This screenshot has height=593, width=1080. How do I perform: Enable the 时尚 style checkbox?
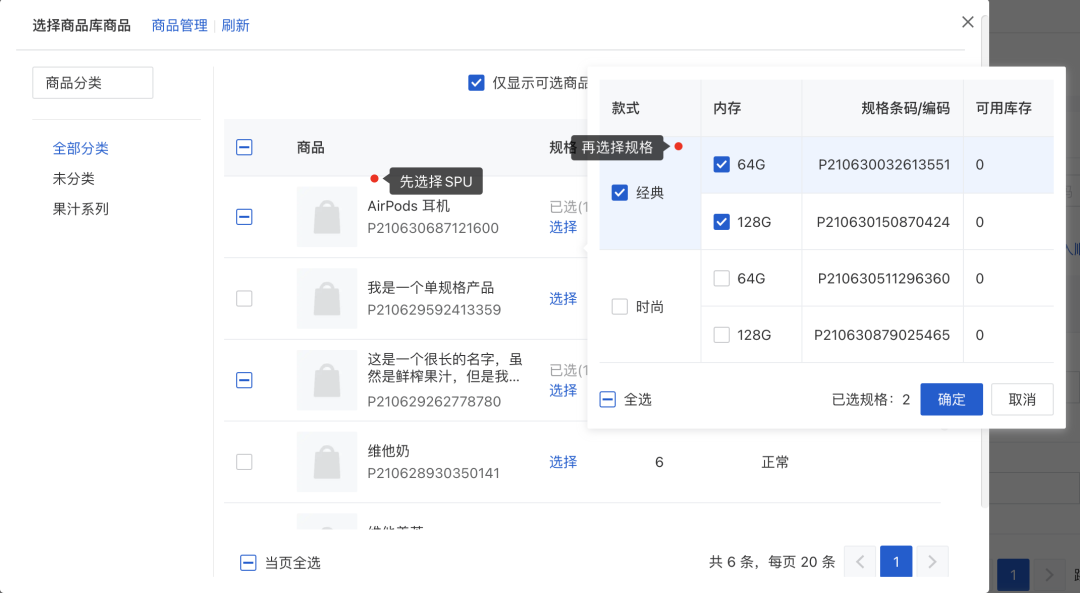click(619, 306)
